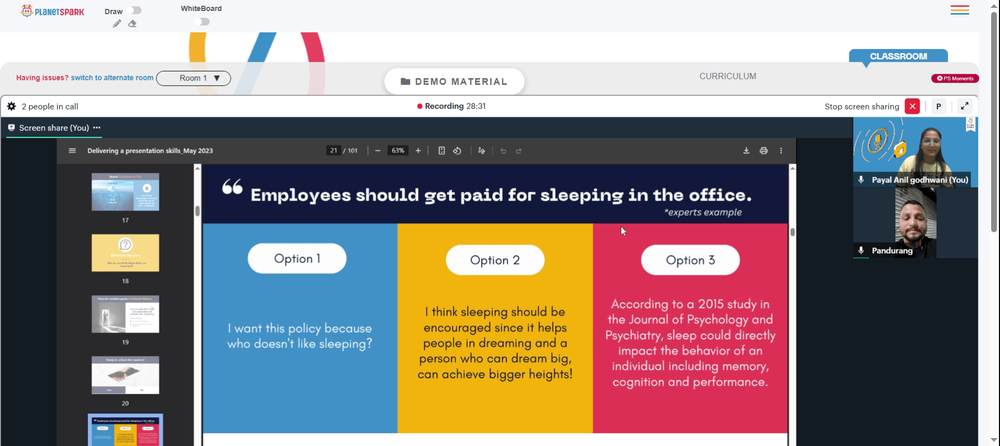Click the Option 3 pill
This screenshot has width=1000, height=446.
click(690, 260)
